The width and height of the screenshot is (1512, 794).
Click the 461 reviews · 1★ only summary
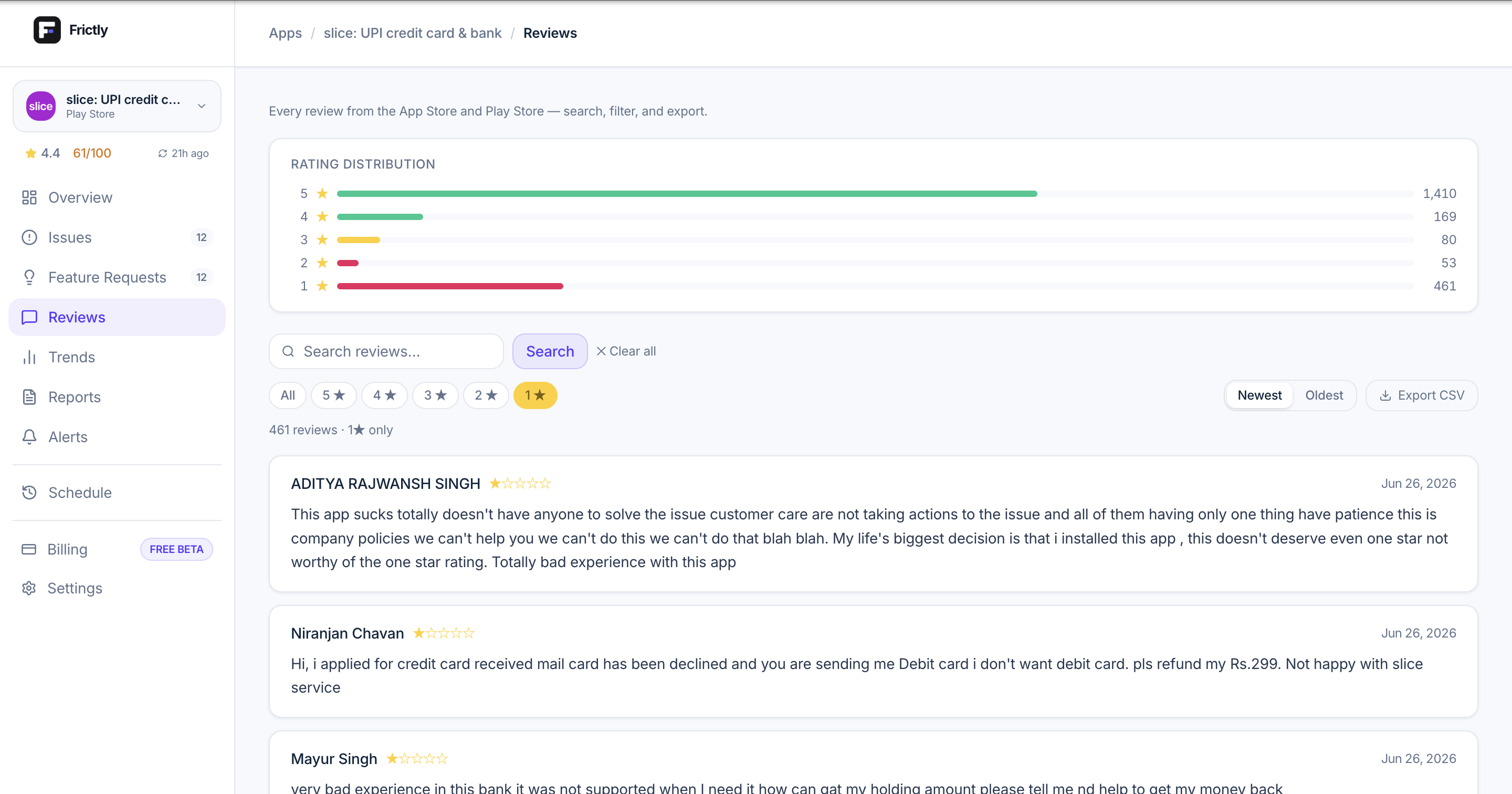330,430
